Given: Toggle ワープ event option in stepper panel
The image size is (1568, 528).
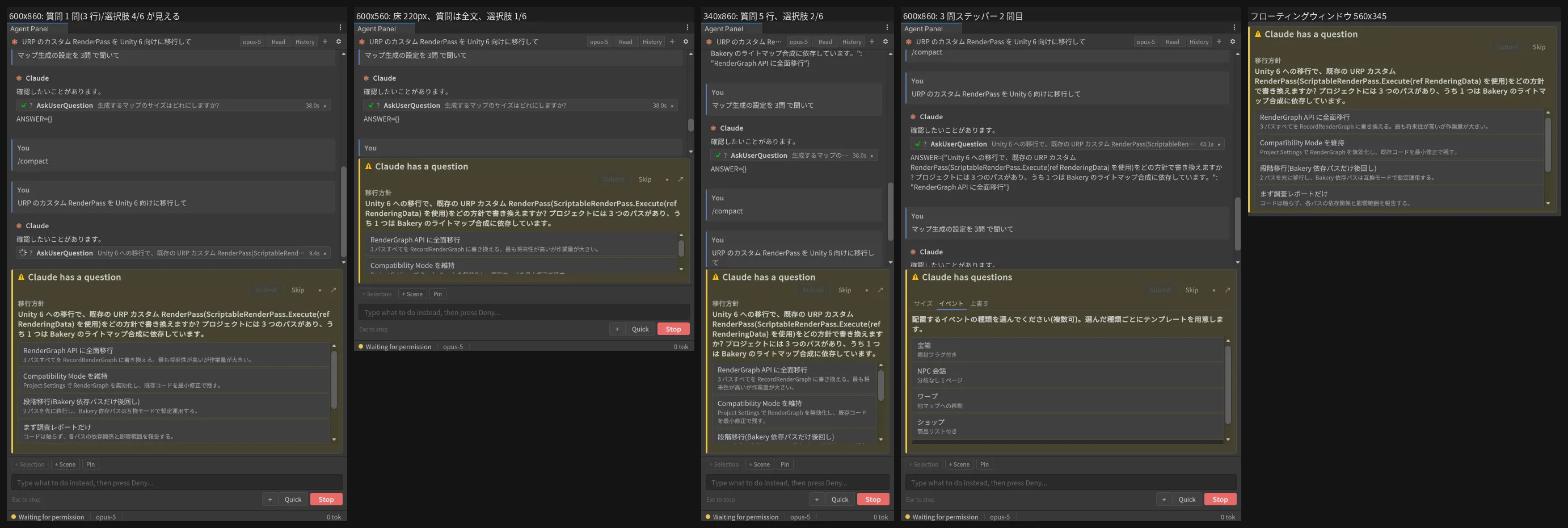Looking at the screenshot, I should click(1068, 401).
